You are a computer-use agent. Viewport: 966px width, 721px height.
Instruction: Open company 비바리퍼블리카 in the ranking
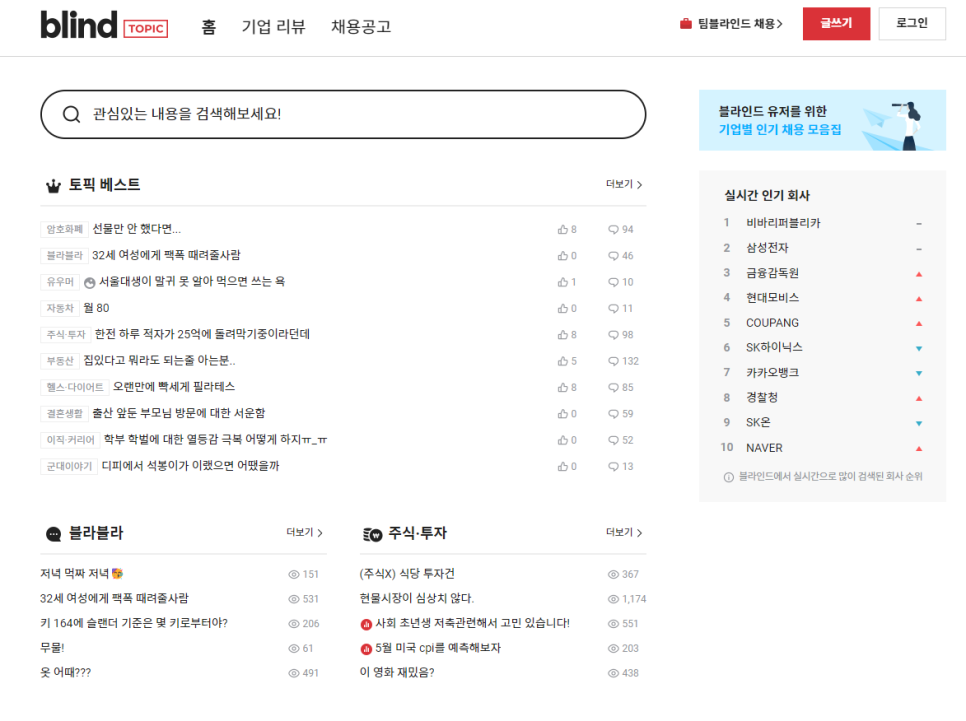tap(783, 223)
